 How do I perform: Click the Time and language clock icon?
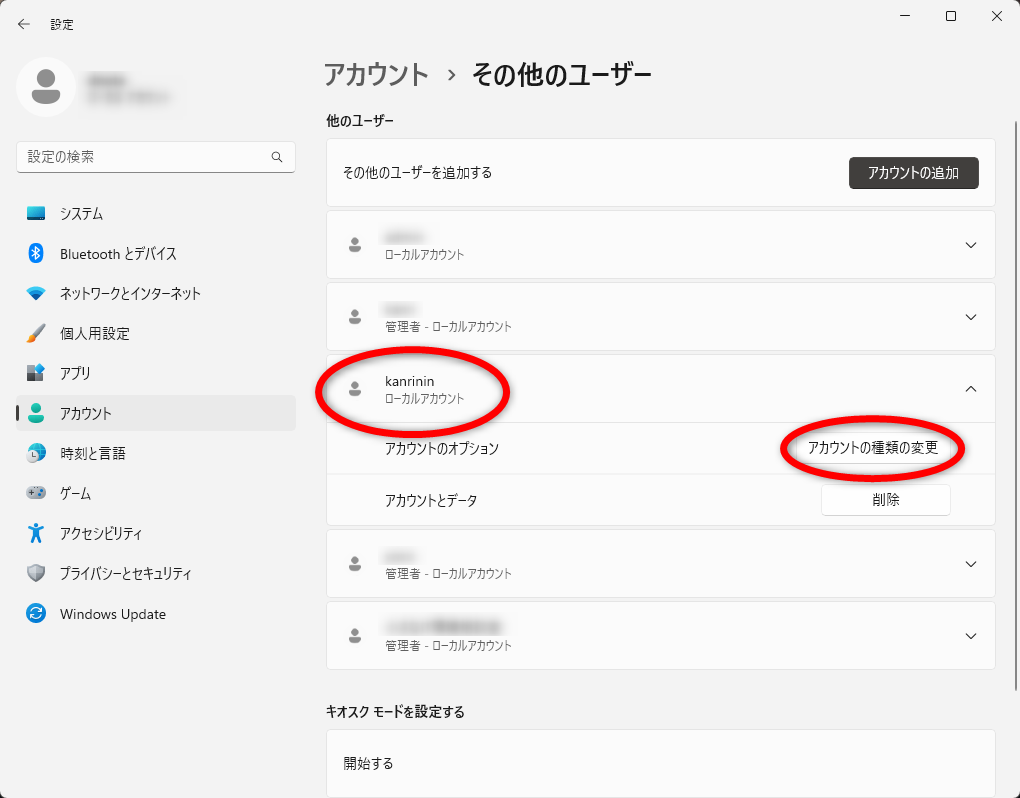[x=36, y=453]
